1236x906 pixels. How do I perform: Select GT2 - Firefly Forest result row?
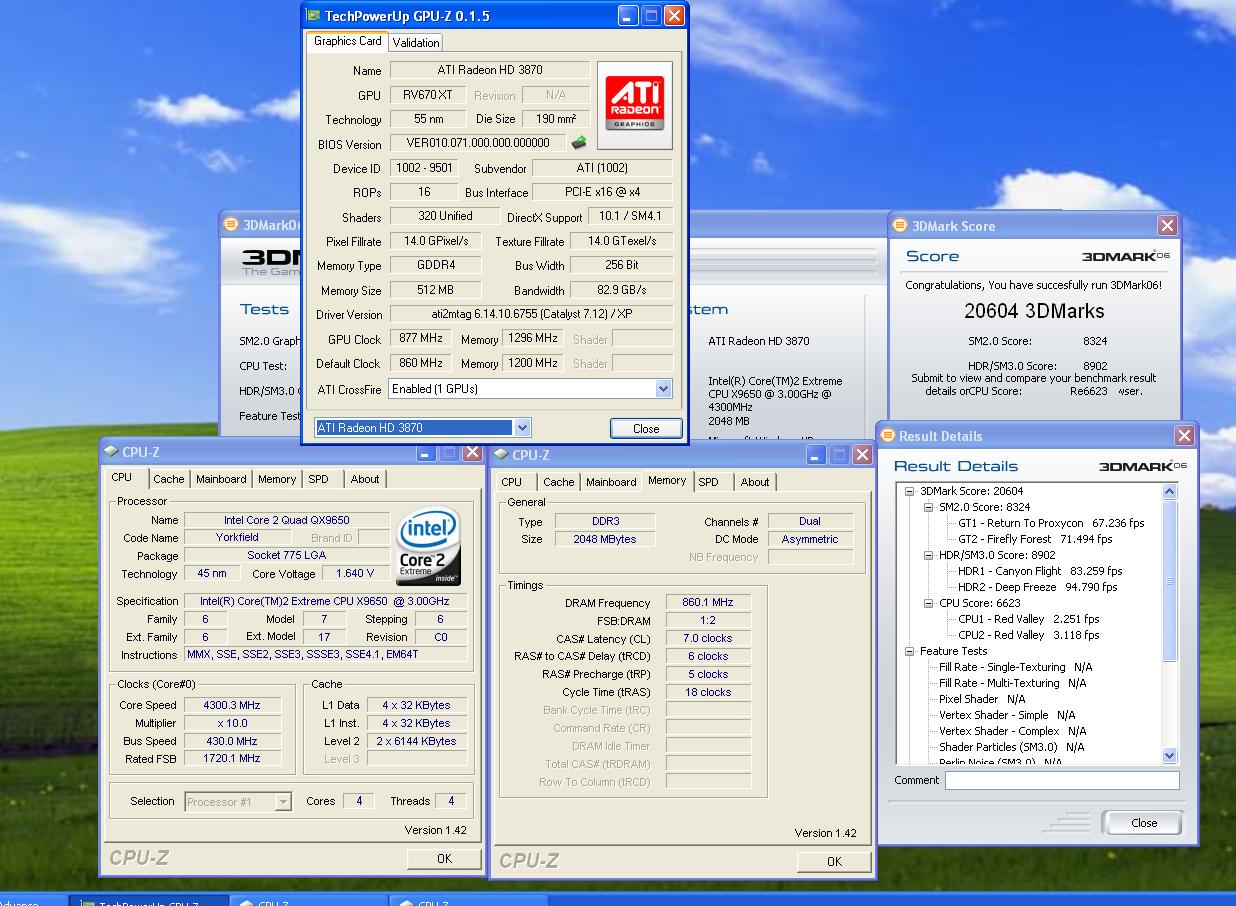tap(1035, 539)
